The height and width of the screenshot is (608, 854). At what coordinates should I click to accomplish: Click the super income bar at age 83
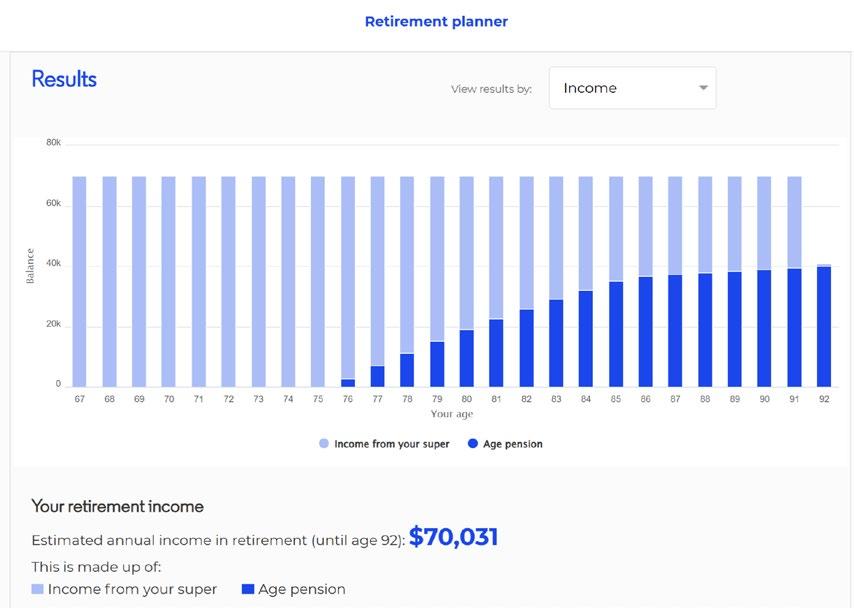(556, 238)
